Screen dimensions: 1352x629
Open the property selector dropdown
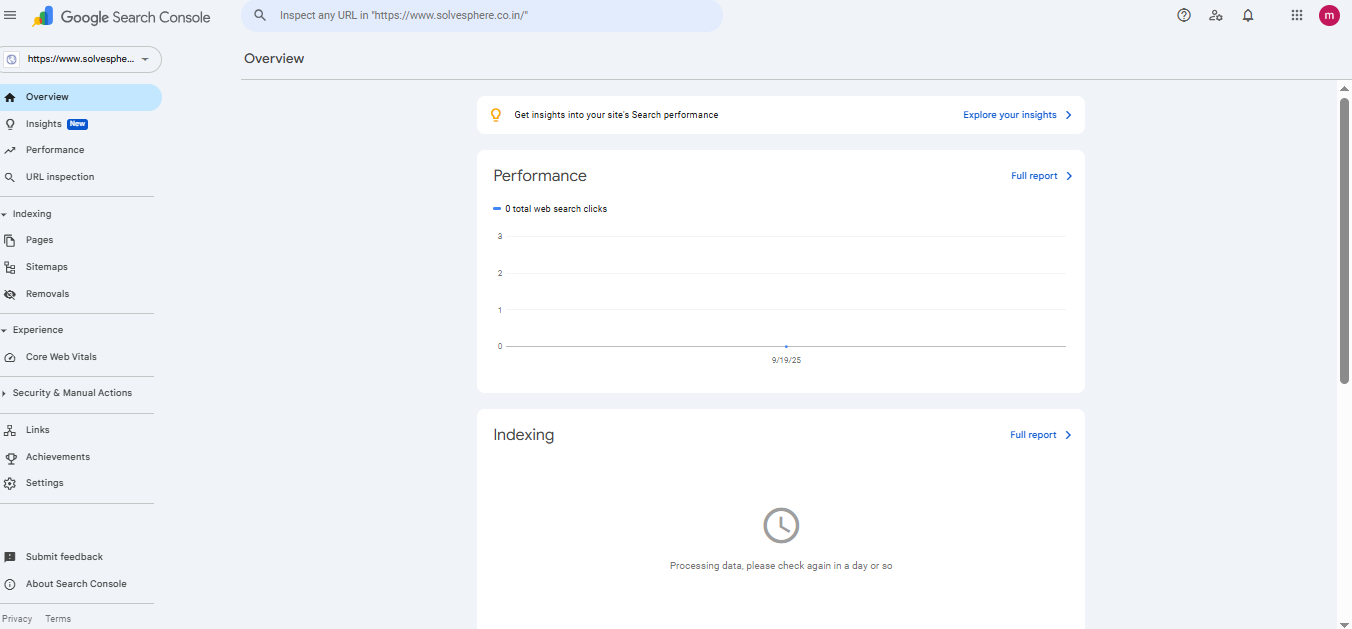click(x=81, y=59)
